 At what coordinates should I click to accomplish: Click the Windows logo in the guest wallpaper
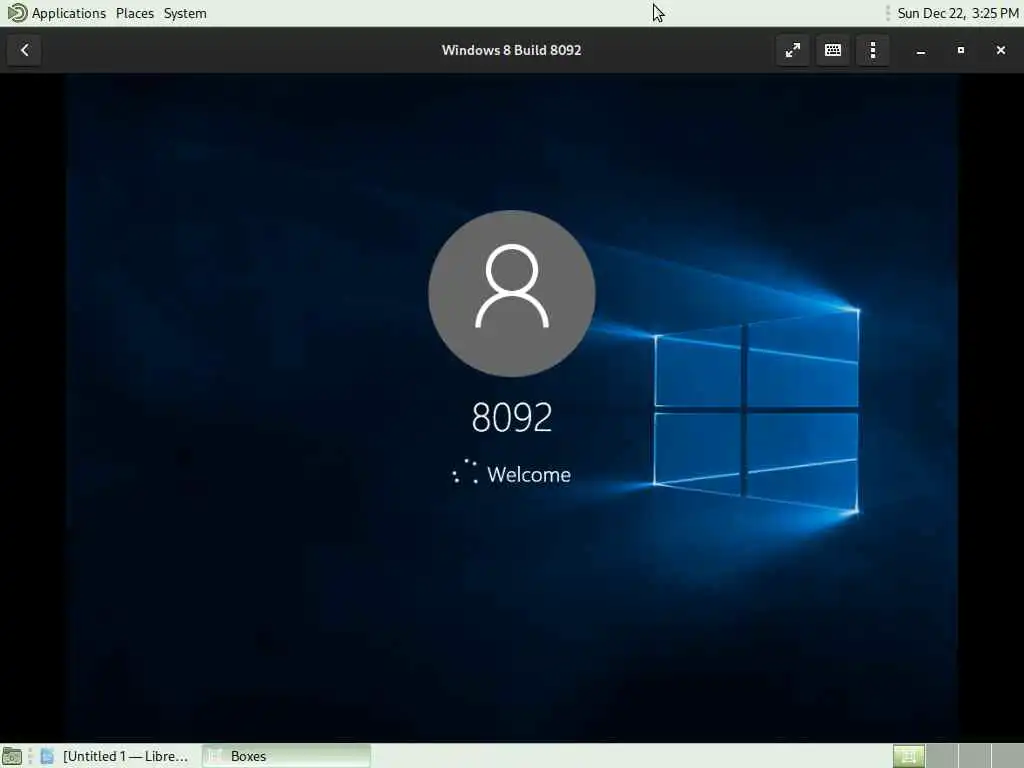tap(756, 410)
